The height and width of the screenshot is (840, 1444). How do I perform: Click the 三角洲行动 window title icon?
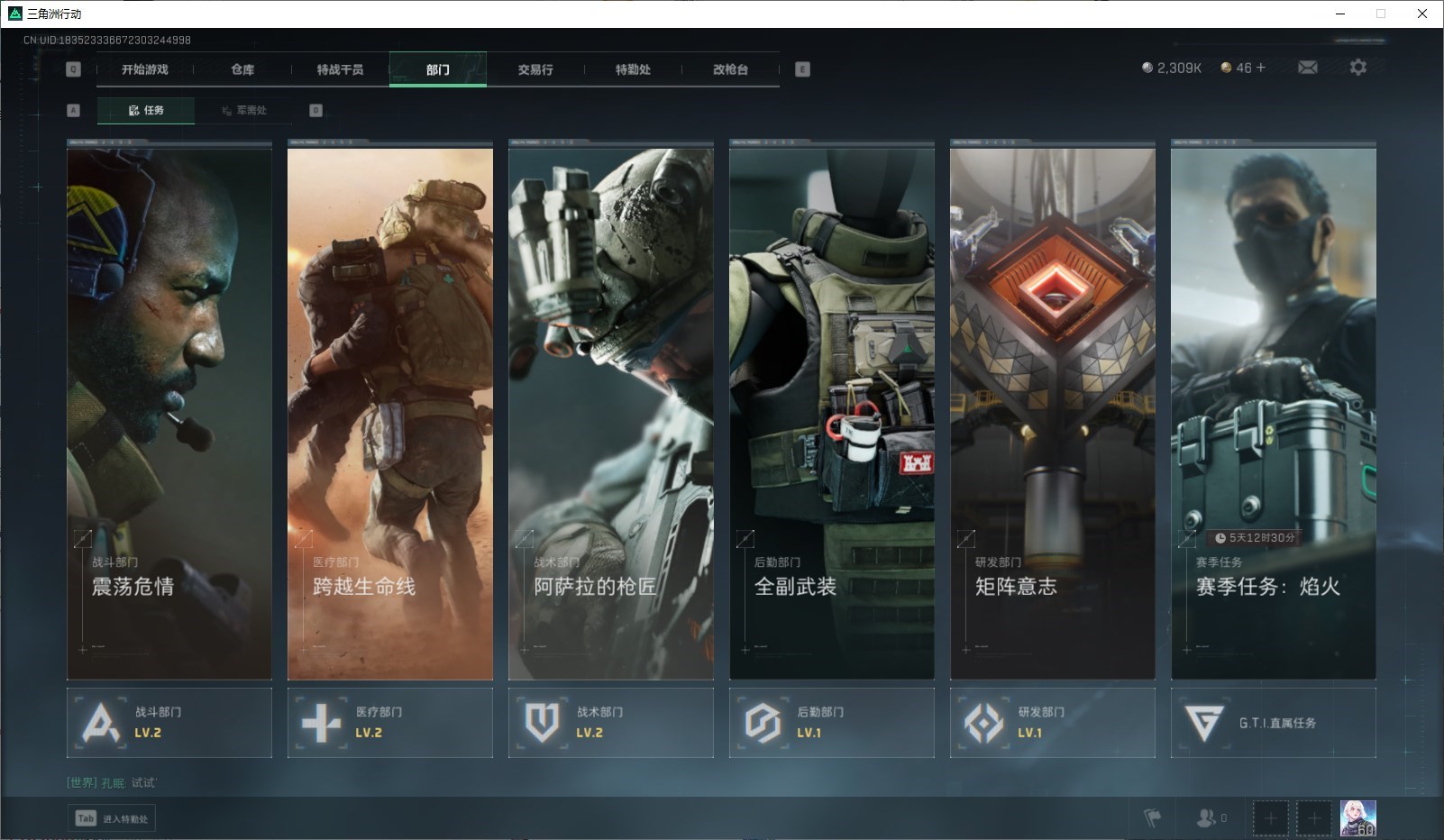click(14, 14)
